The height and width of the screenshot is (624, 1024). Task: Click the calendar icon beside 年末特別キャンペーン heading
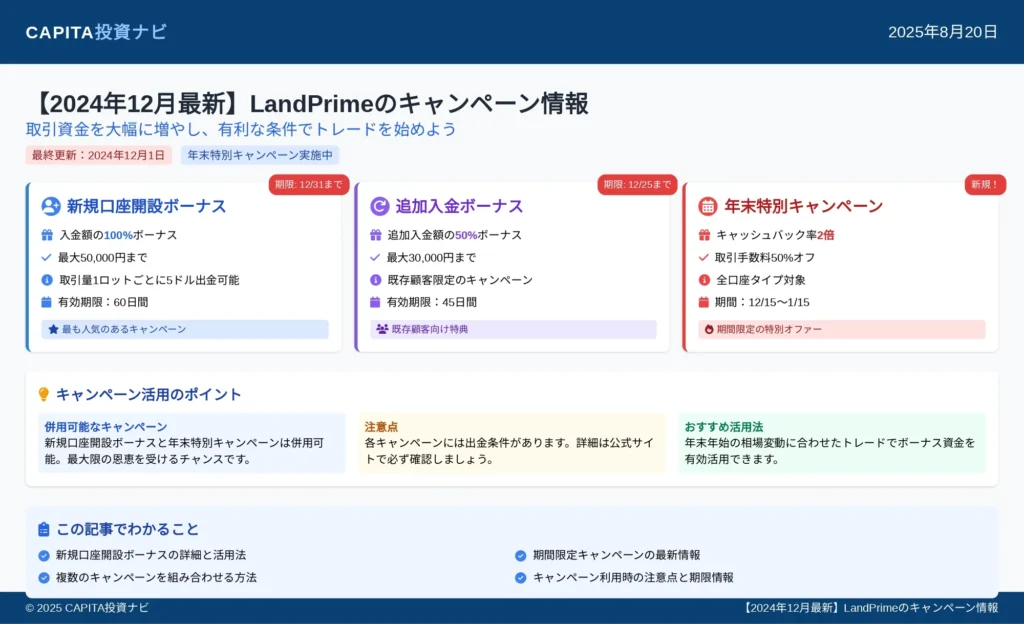pos(707,206)
